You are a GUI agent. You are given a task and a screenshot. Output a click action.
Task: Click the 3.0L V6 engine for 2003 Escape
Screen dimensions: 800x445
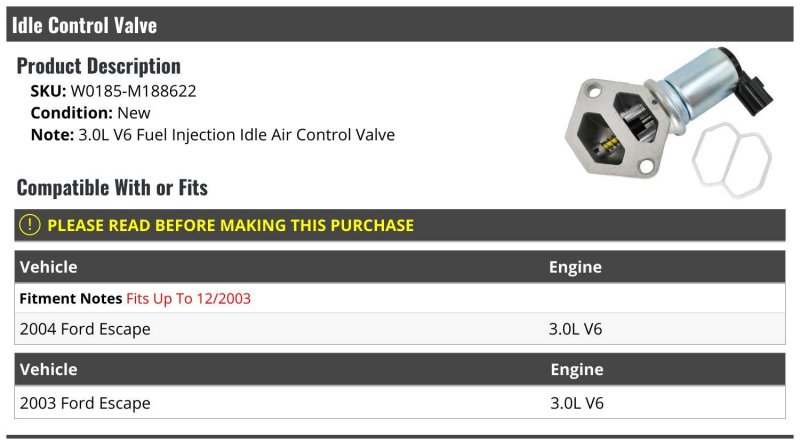pos(577,403)
